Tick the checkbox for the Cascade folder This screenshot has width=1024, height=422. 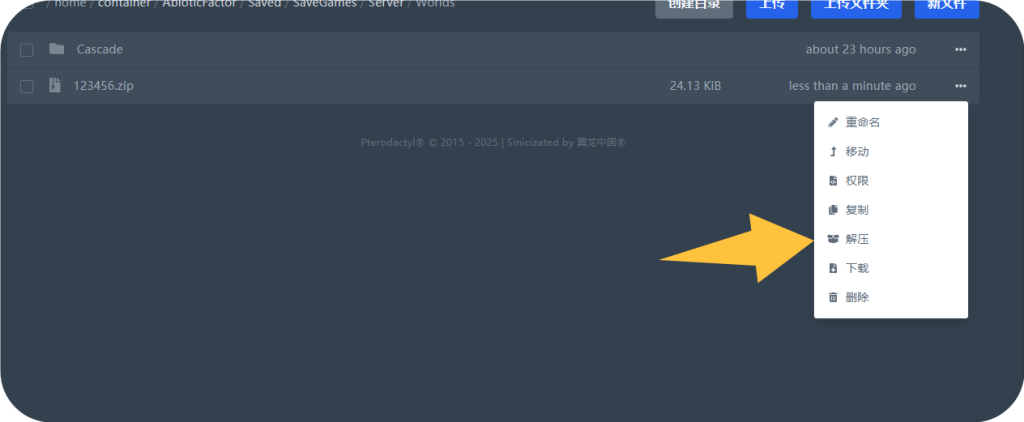27,50
